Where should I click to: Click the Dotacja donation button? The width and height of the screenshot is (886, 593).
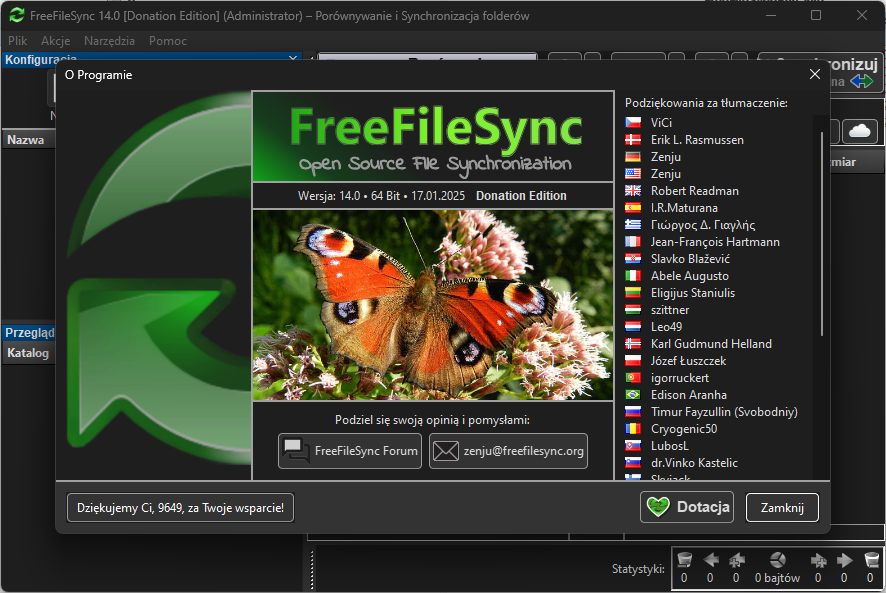click(687, 507)
